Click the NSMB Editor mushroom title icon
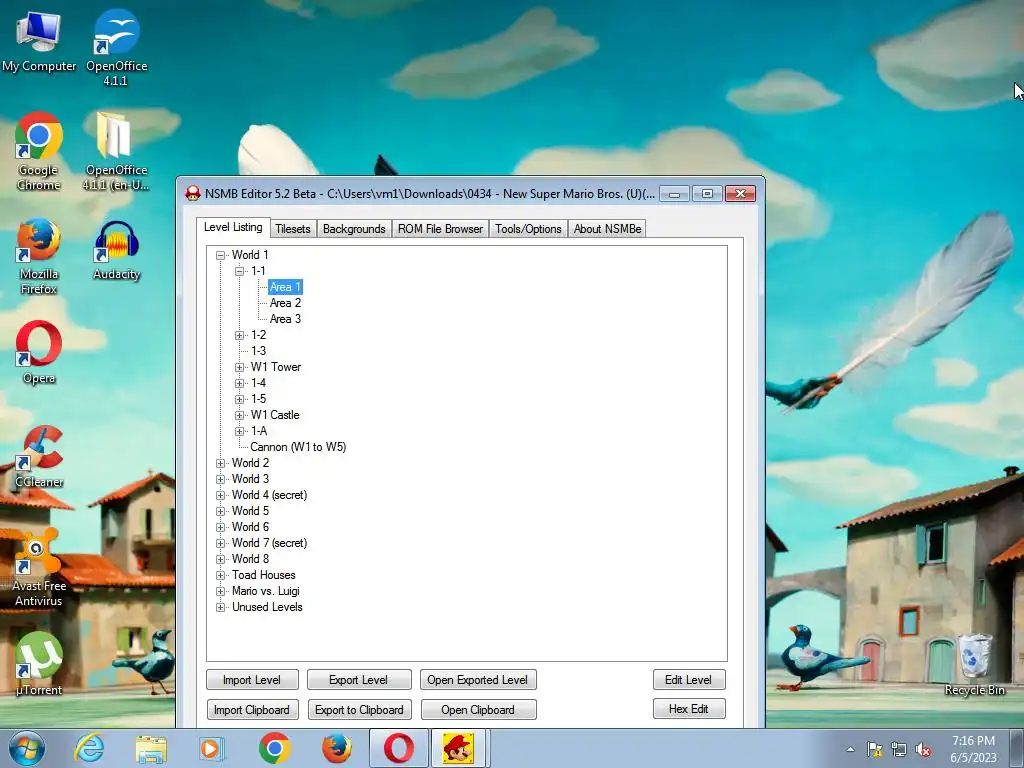The height and width of the screenshot is (768, 1024). [x=193, y=193]
